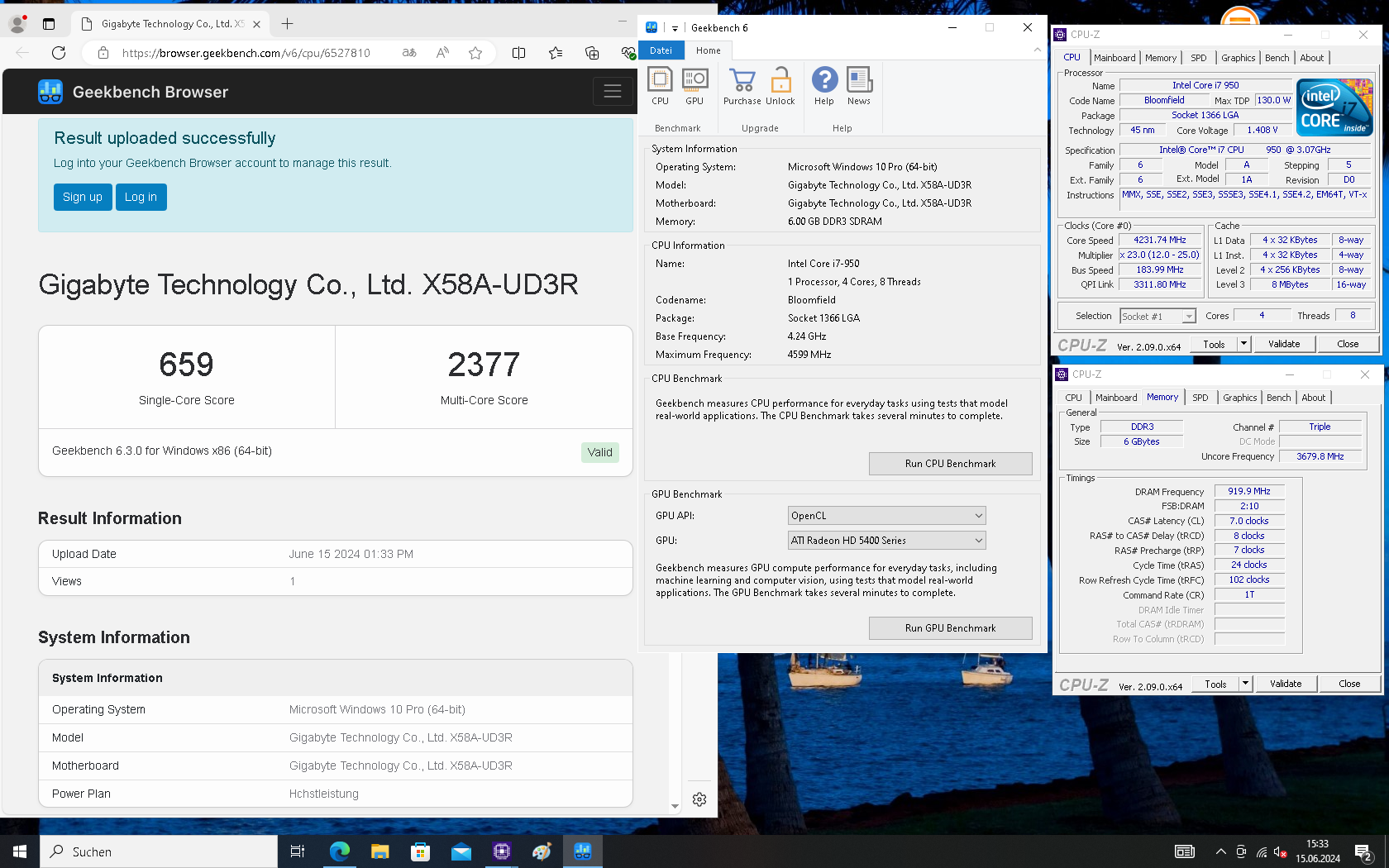Add page to favorites with the star icon

point(475,53)
